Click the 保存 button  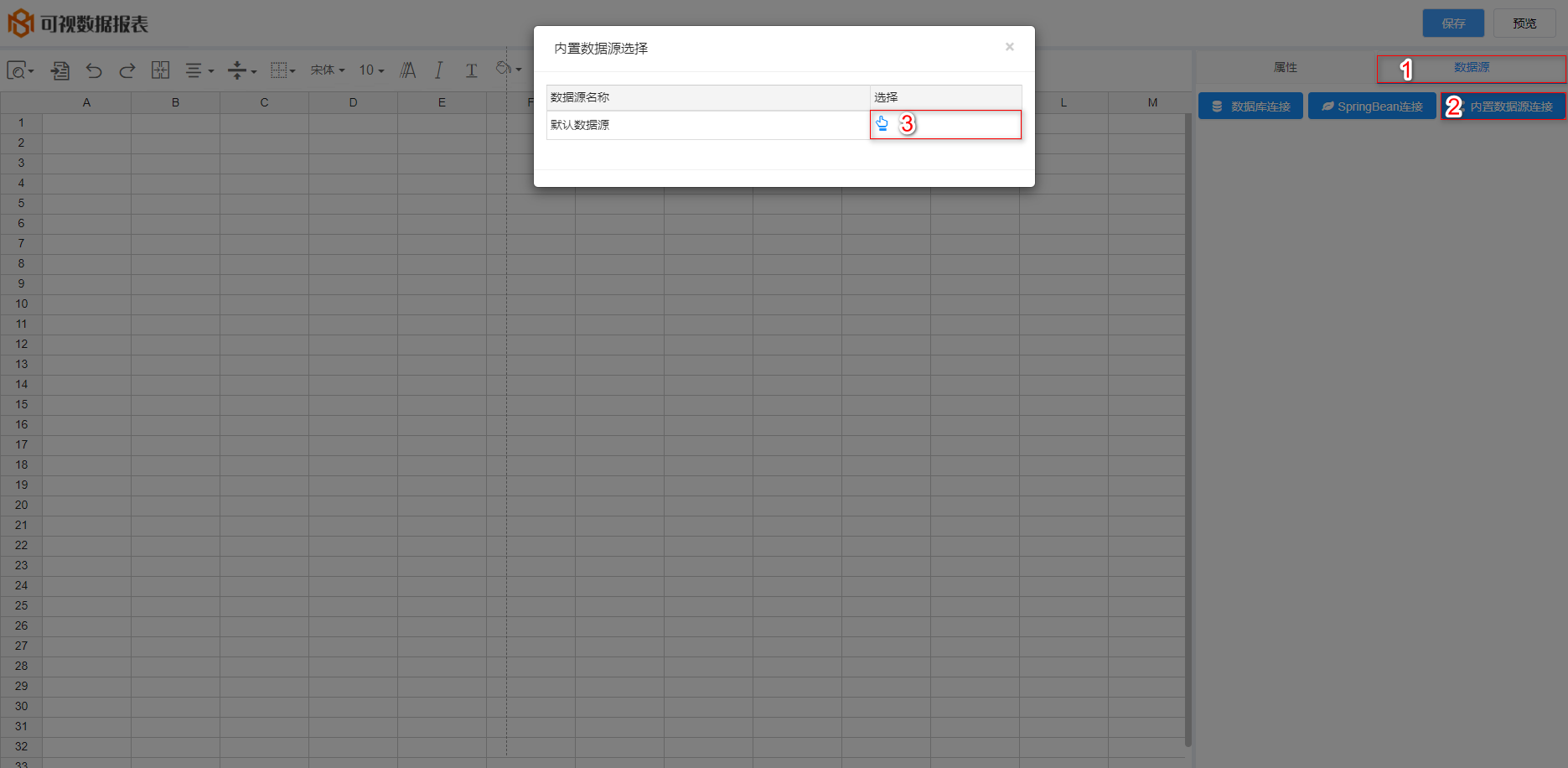[1452, 23]
